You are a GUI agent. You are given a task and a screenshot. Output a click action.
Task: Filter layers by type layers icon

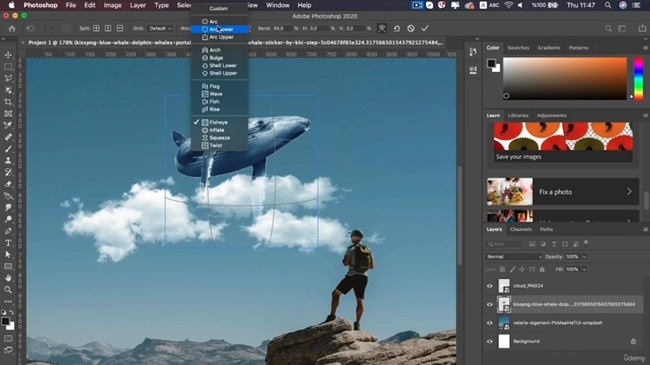[554, 244]
